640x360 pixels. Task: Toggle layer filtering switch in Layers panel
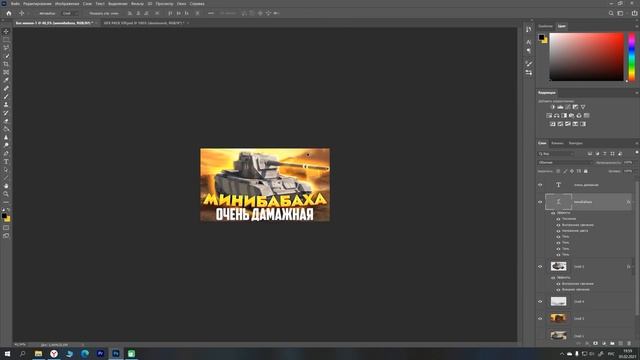tap(636, 152)
